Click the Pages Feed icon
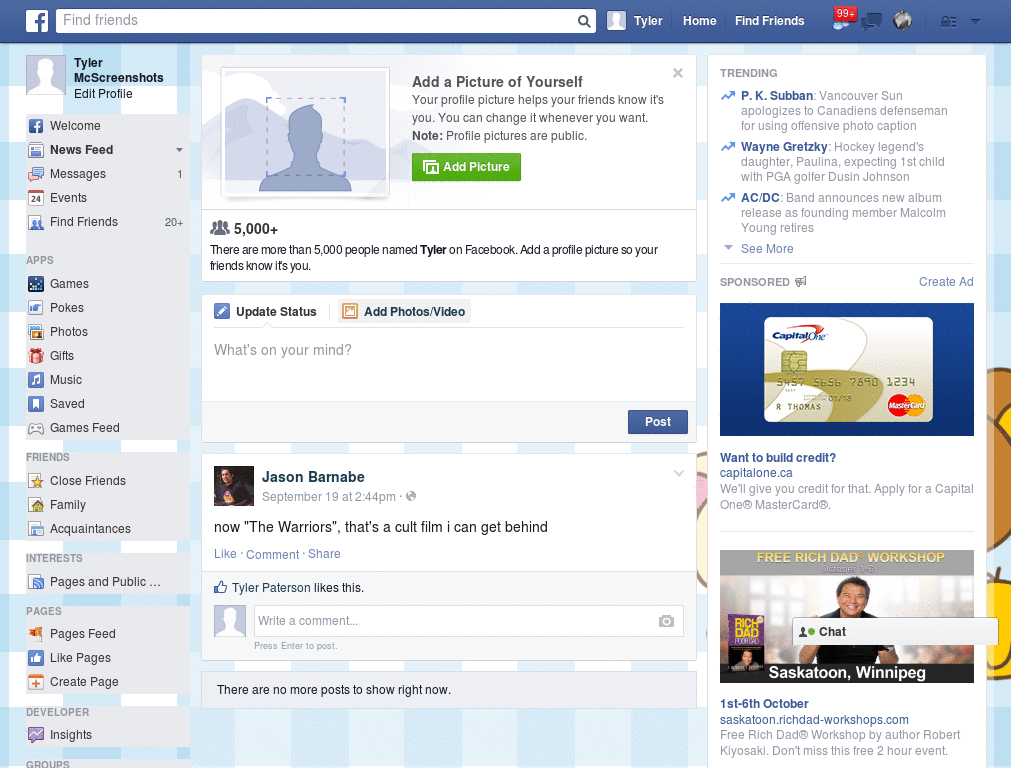Viewport: 1024px width, 768px height. (x=36, y=633)
